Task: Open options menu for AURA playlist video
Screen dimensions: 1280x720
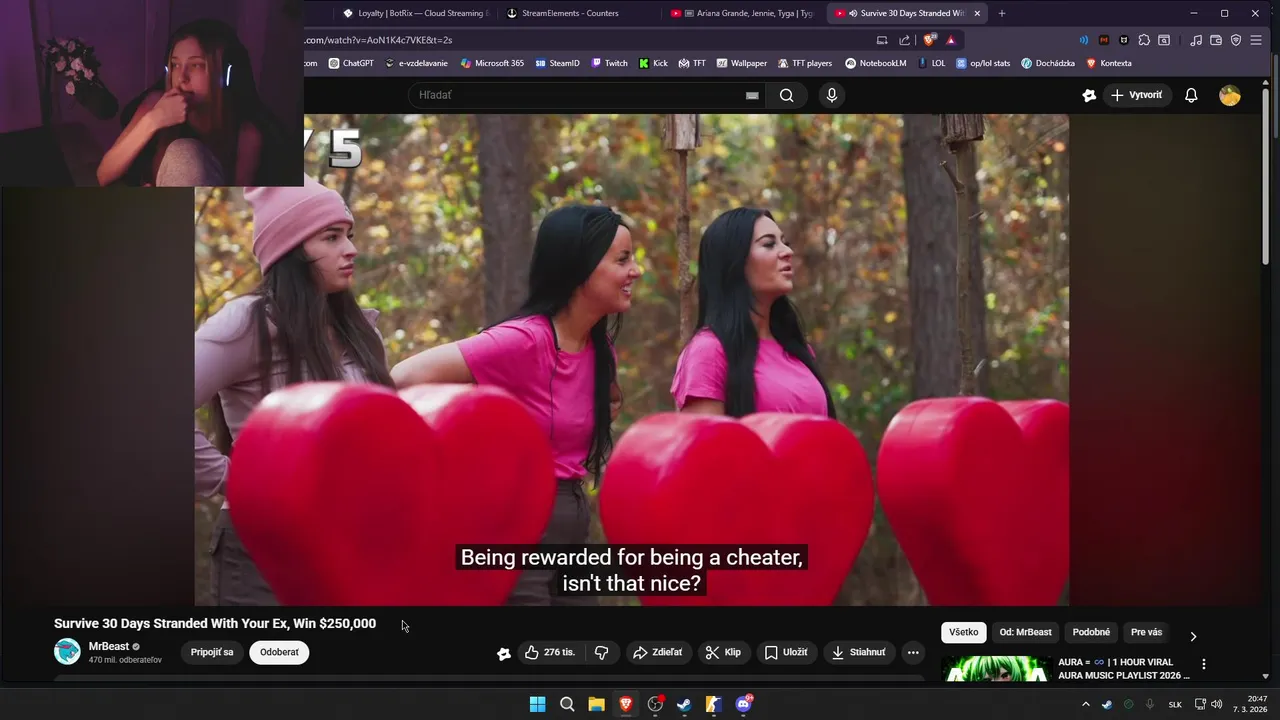Action: 1204,664
